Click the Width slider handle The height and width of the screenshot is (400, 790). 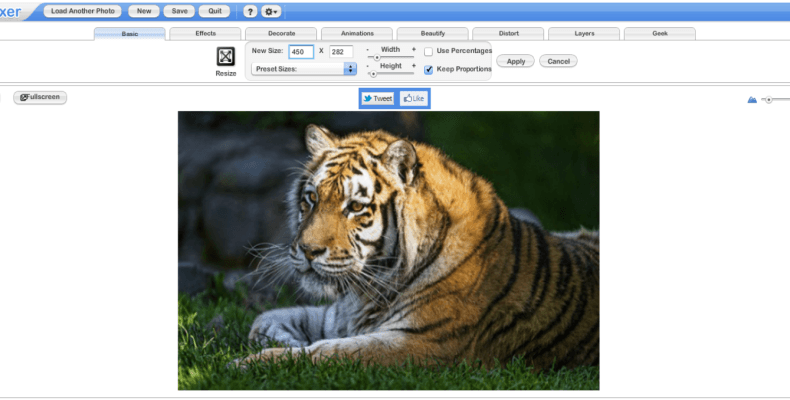[377, 57]
